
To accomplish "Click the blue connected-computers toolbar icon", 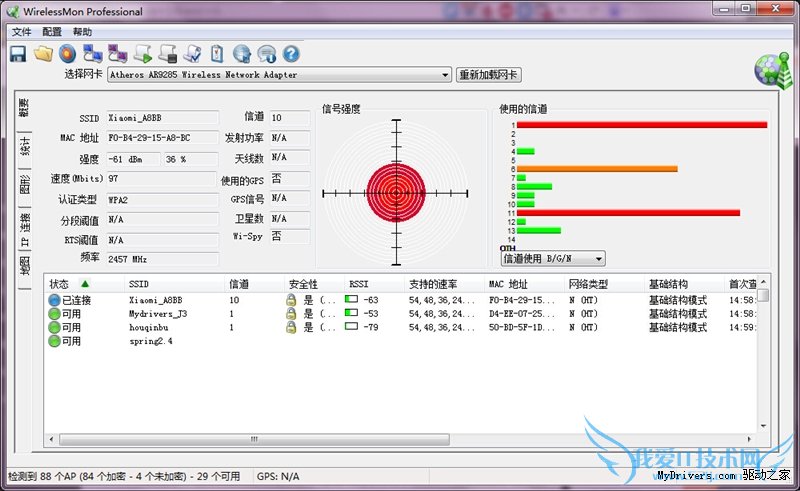I will [x=93, y=54].
